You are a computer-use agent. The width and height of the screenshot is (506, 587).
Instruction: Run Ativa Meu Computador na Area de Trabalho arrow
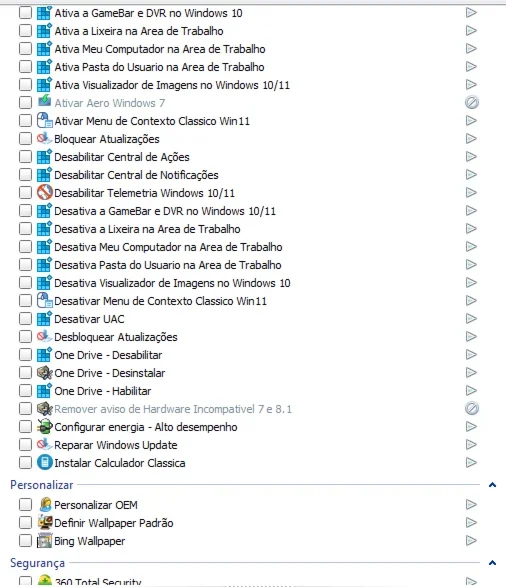click(x=471, y=49)
